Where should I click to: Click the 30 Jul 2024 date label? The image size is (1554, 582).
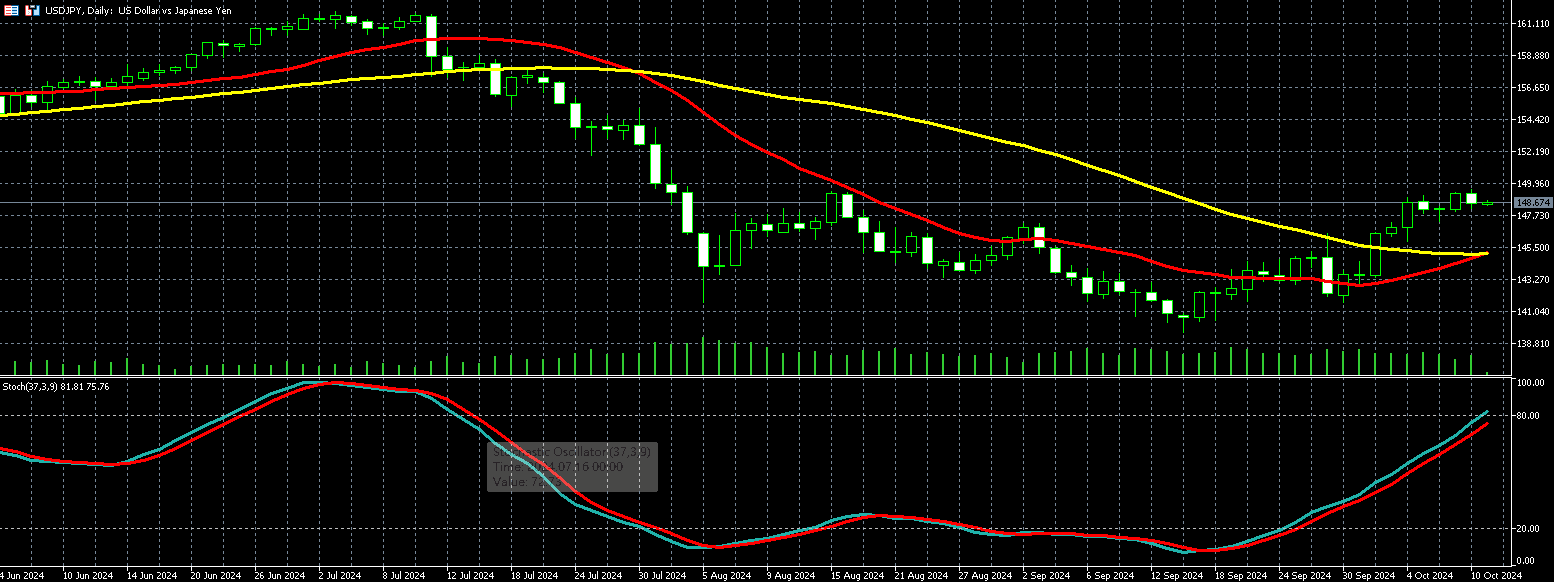pyautogui.click(x=661, y=576)
